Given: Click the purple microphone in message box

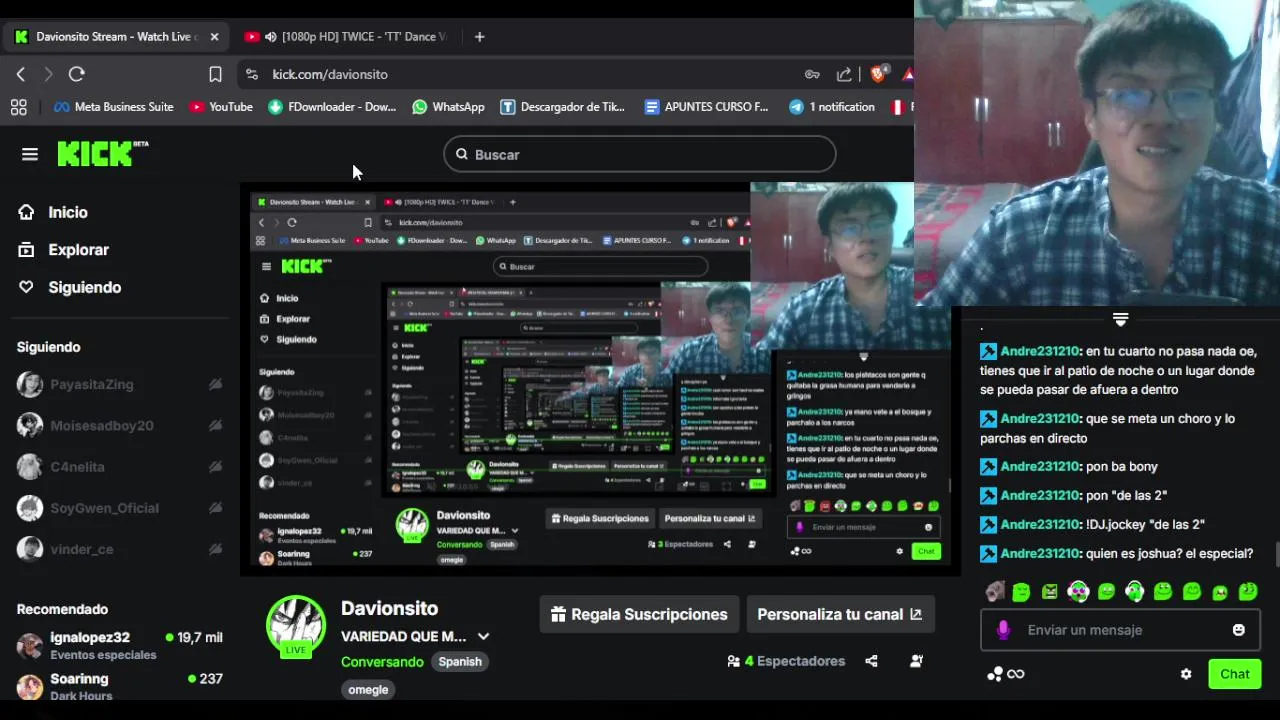Looking at the screenshot, I should (x=1003, y=630).
